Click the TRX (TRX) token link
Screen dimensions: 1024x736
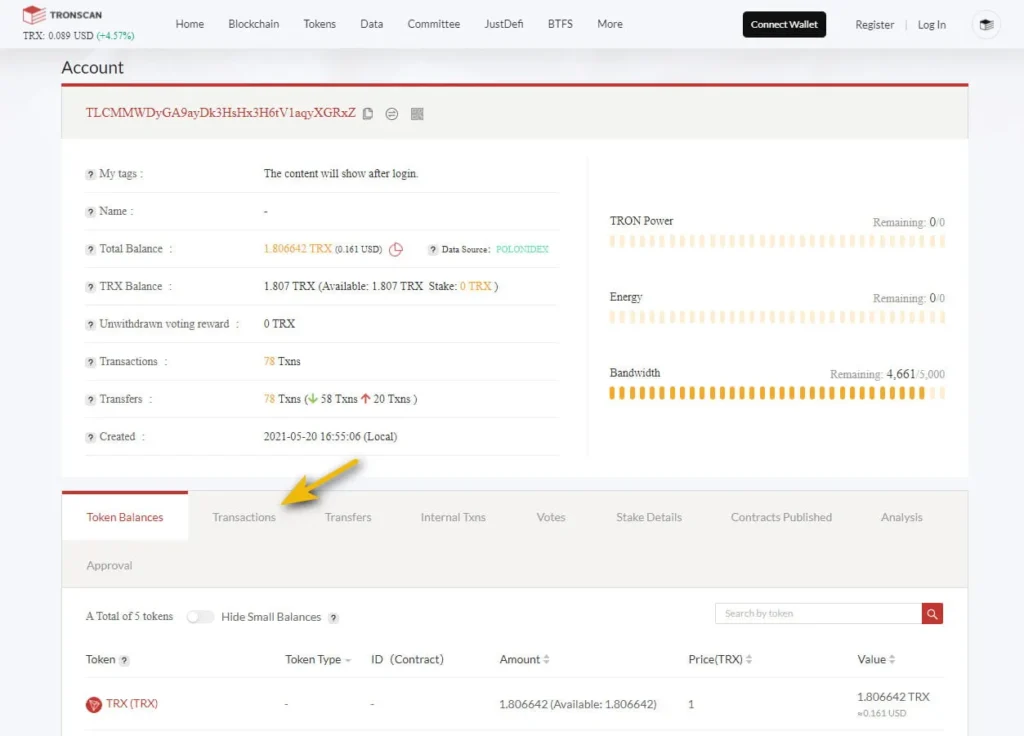pyautogui.click(x=132, y=703)
